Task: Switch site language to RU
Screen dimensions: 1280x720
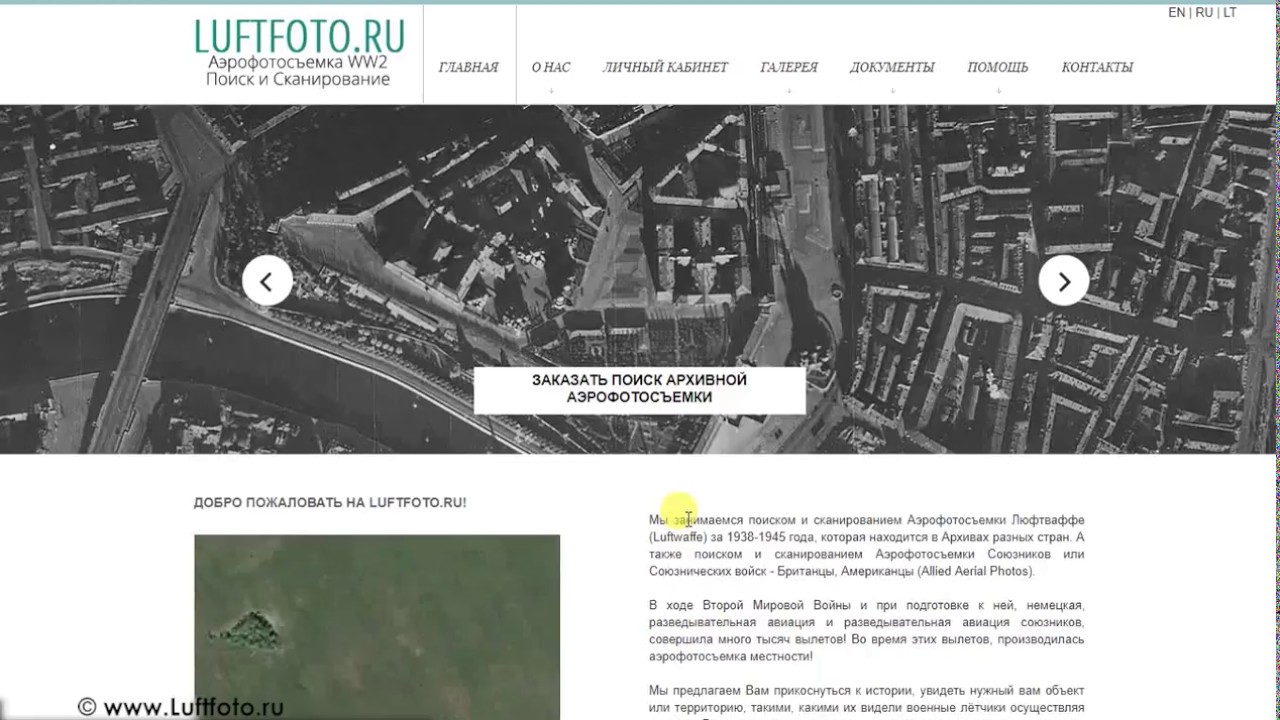Action: [1204, 13]
